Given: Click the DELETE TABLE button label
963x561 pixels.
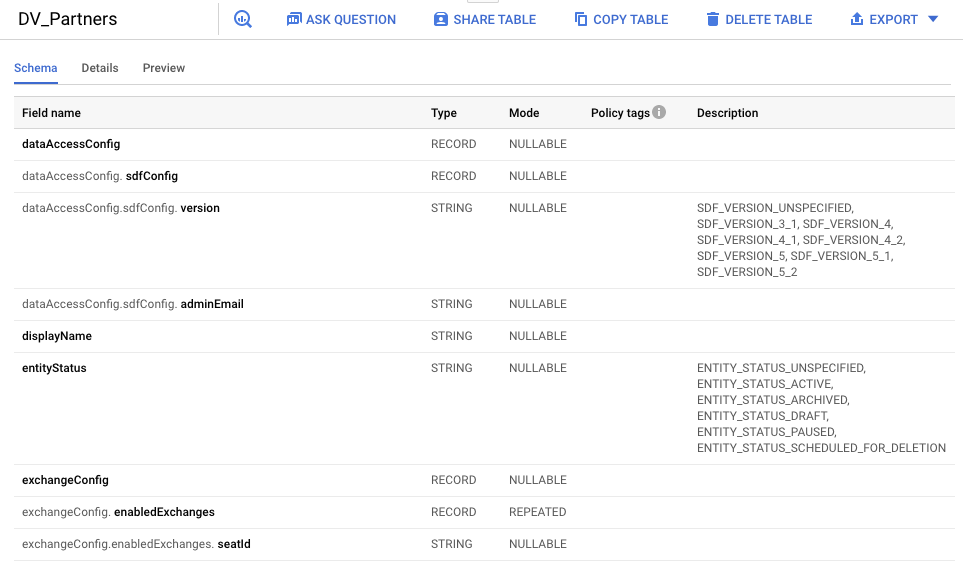Looking at the screenshot, I should 768,20.
